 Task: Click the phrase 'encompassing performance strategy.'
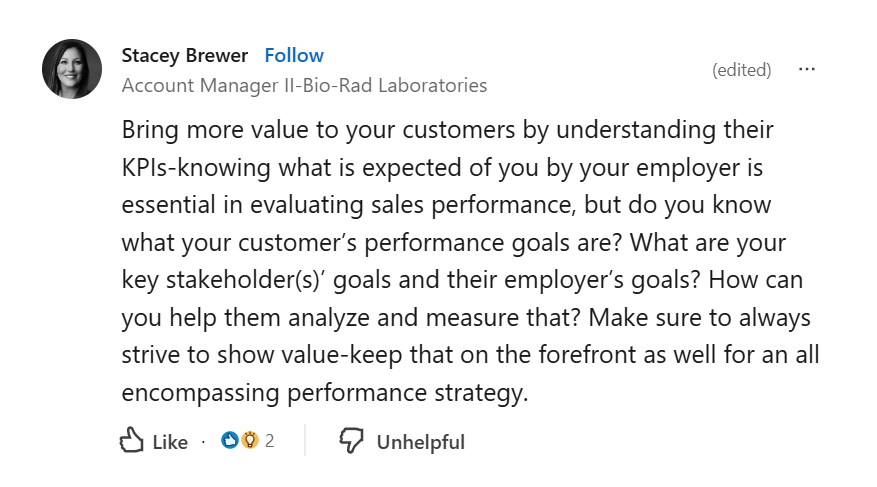tap(325, 393)
